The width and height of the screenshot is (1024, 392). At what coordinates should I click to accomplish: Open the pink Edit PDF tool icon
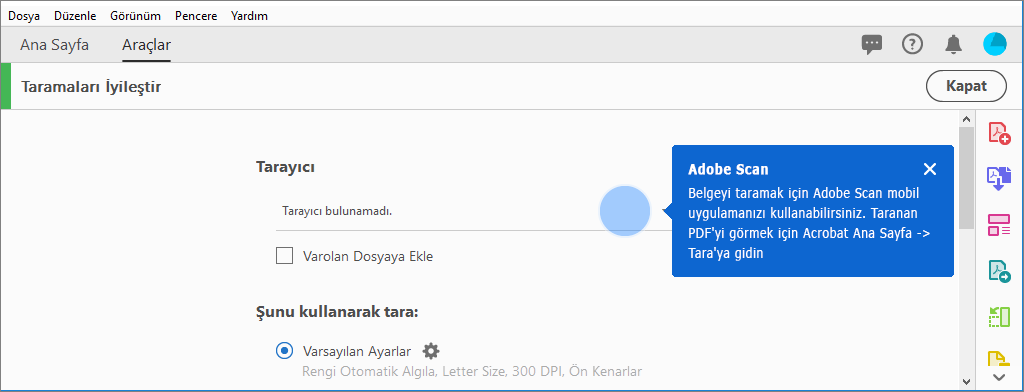[x=999, y=224]
